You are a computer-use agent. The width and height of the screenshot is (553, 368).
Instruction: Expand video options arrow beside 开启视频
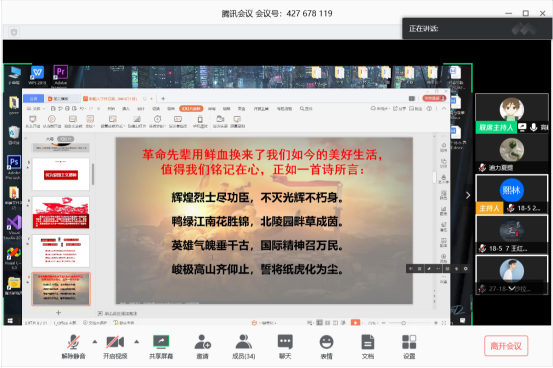(136, 342)
